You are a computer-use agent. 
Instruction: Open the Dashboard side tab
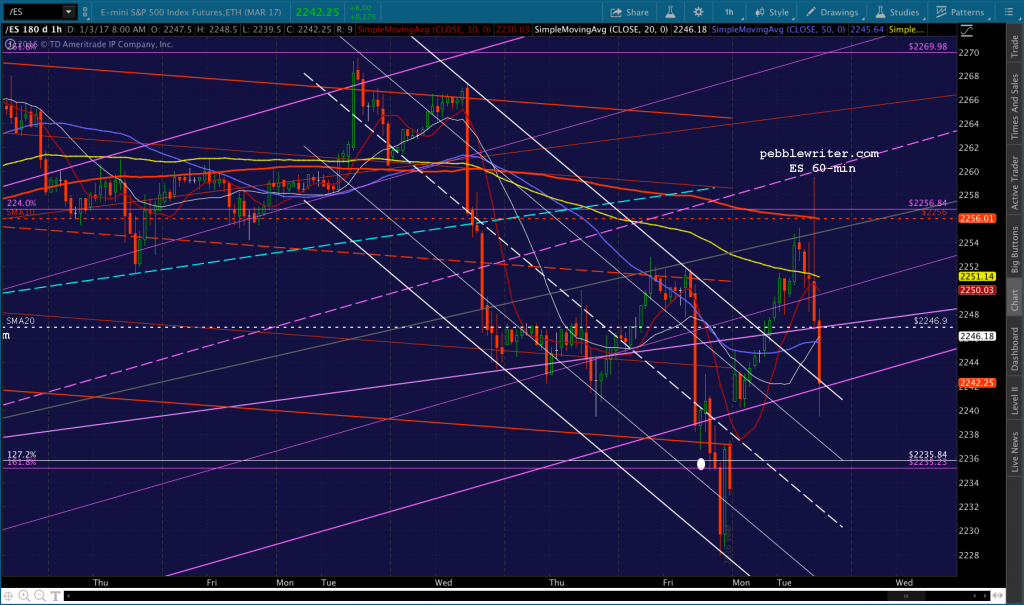[x=1015, y=350]
